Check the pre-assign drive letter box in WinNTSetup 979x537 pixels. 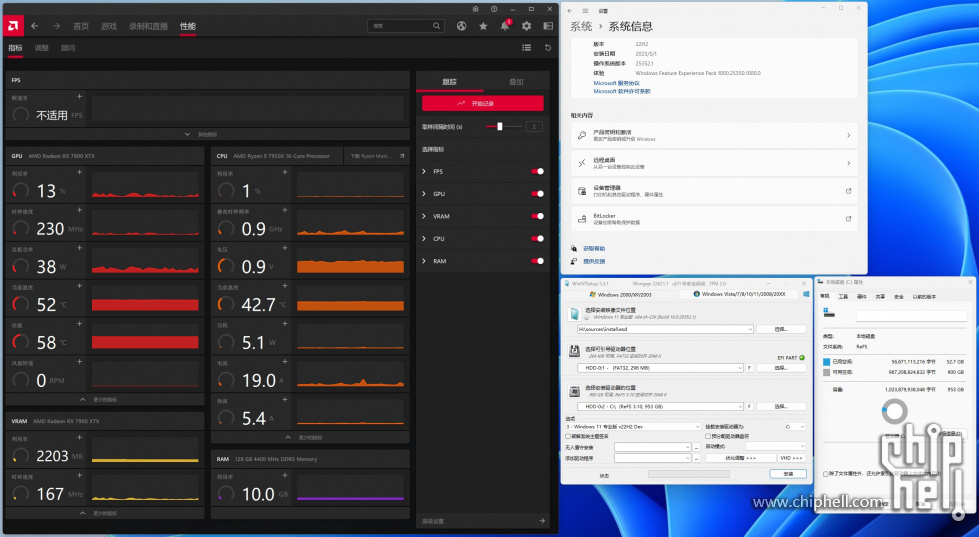(708, 436)
